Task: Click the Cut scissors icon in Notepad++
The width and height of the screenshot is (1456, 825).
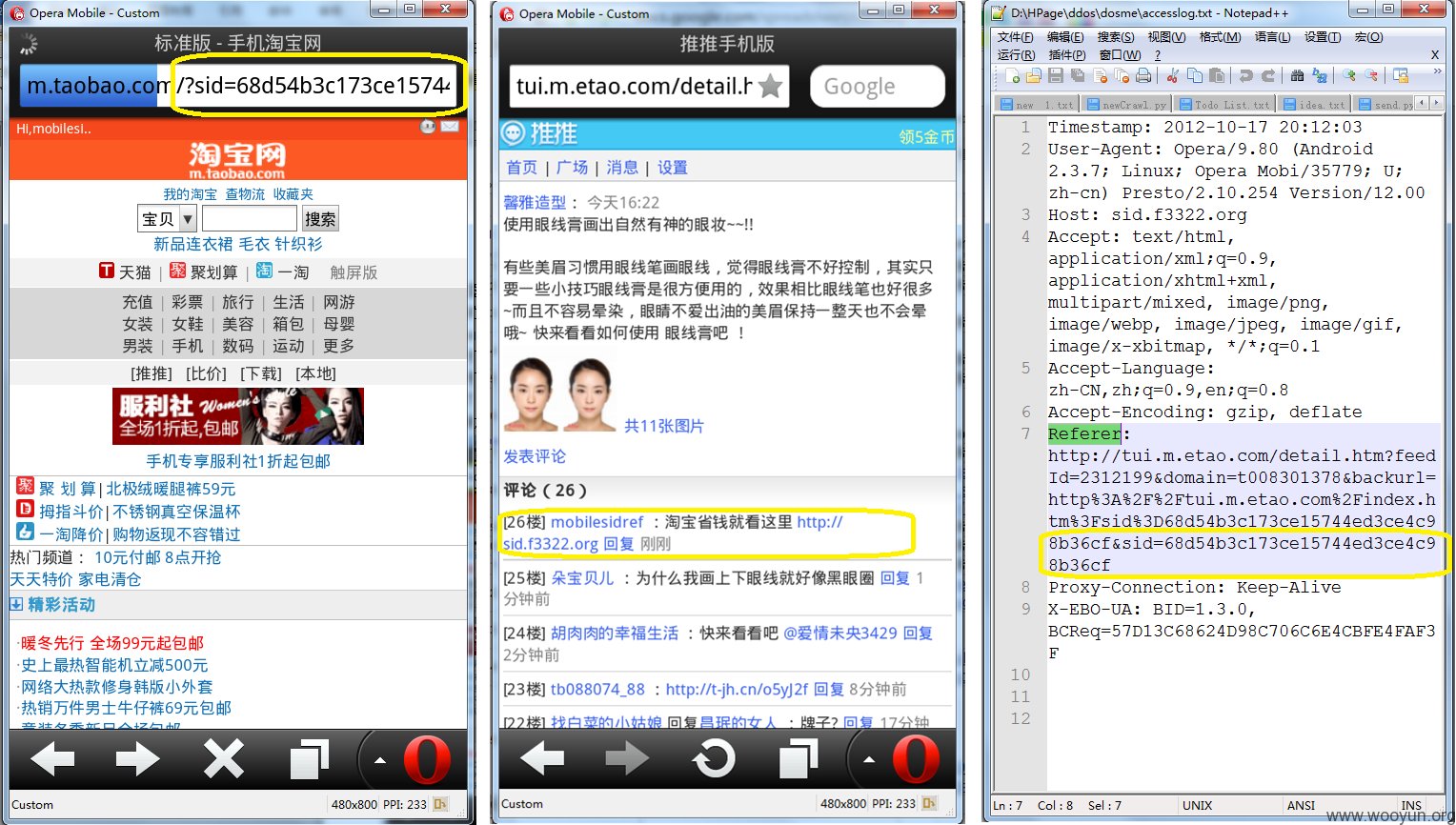Action: [x=1173, y=75]
